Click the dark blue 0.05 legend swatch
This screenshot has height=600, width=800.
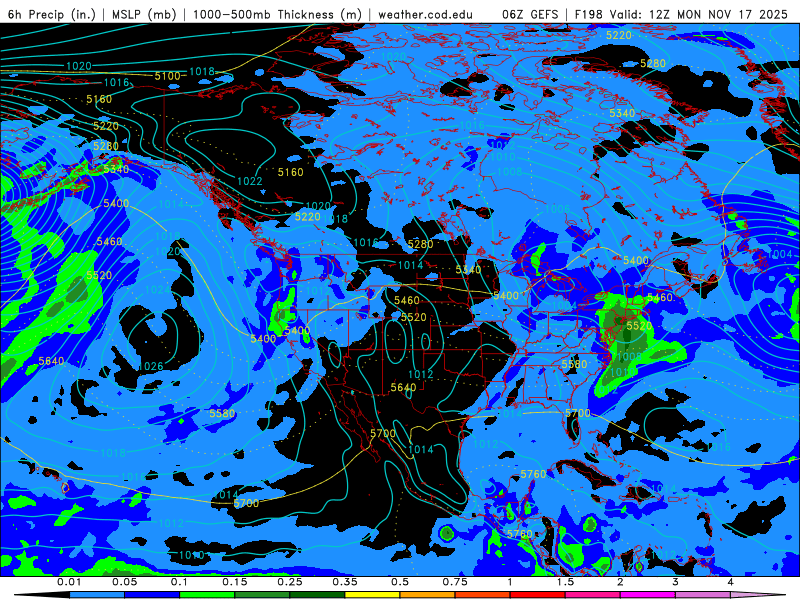click(152, 595)
